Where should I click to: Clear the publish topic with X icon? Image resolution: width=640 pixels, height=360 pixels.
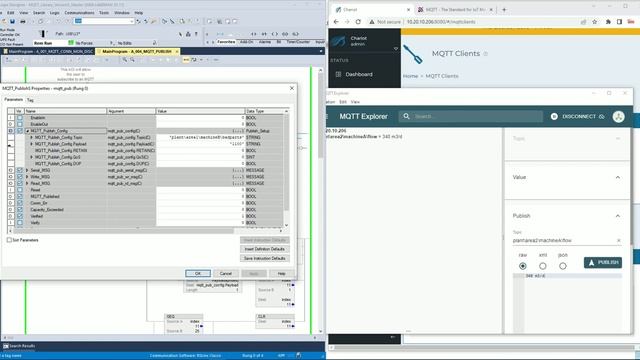click(618, 240)
